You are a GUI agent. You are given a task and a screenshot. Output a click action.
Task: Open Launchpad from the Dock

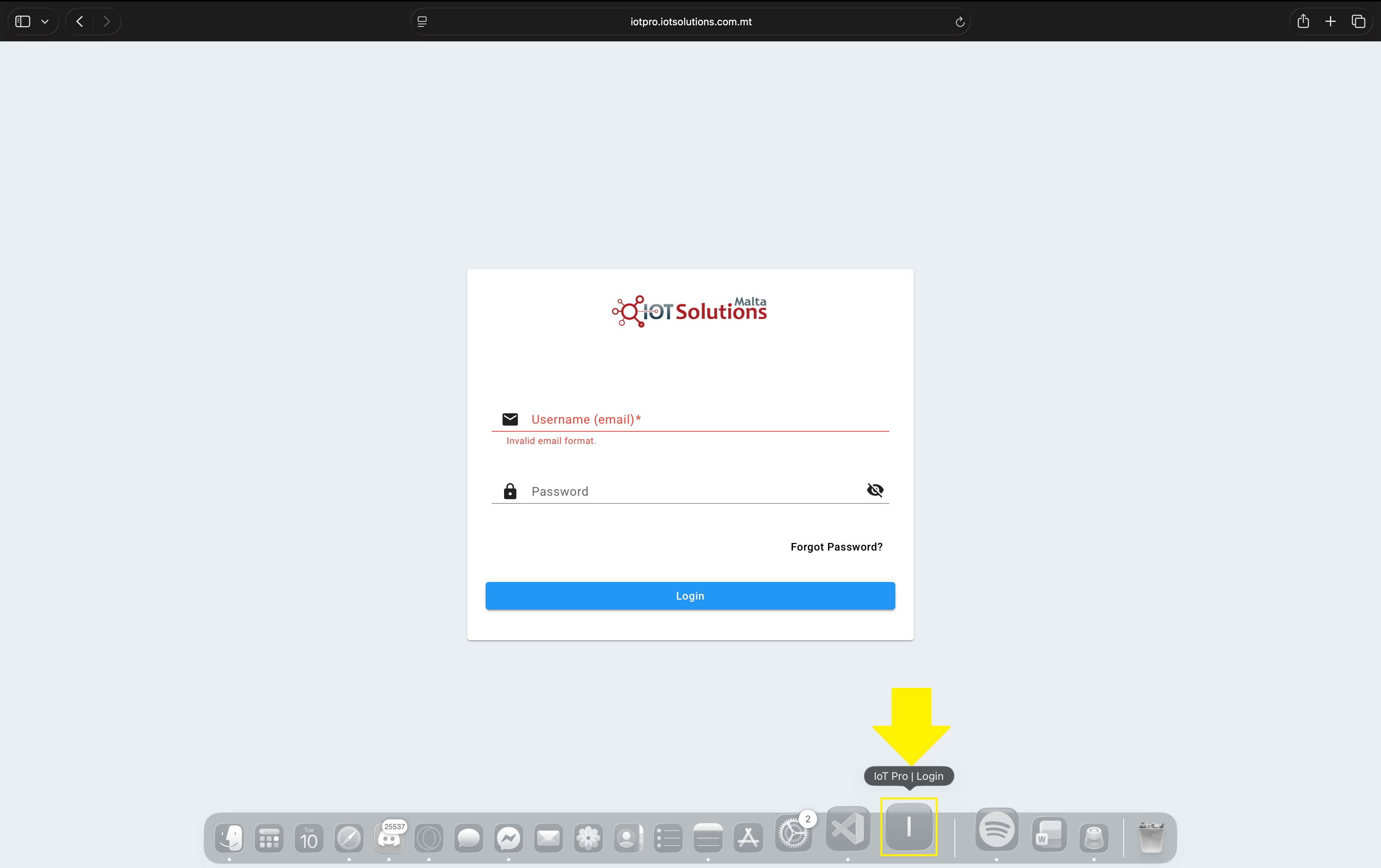[x=269, y=838]
